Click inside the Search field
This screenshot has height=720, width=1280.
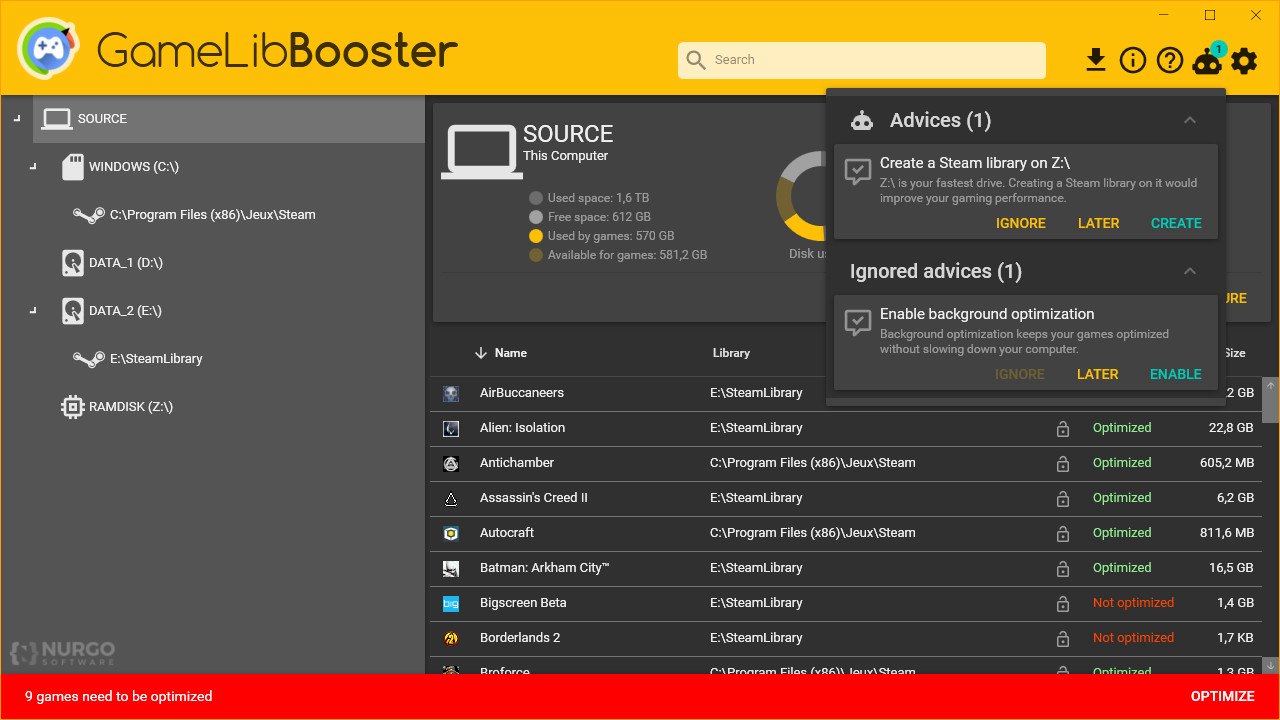tap(860, 60)
